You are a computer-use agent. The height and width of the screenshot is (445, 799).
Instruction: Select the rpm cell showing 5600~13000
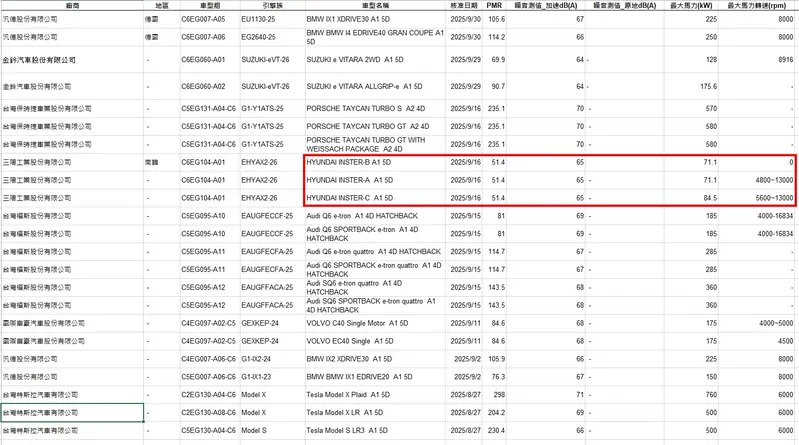[x=765, y=198]
